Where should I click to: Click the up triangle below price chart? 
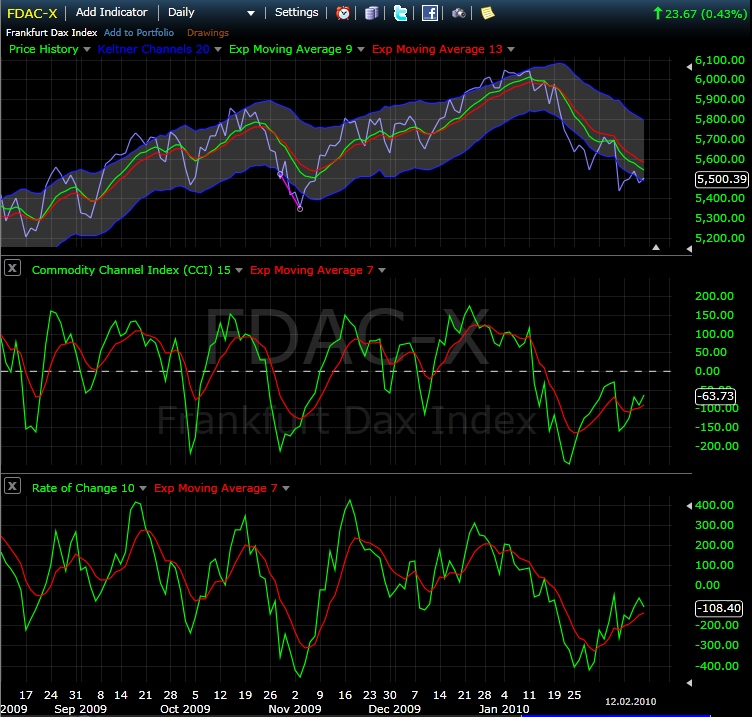tap(656, 247)
